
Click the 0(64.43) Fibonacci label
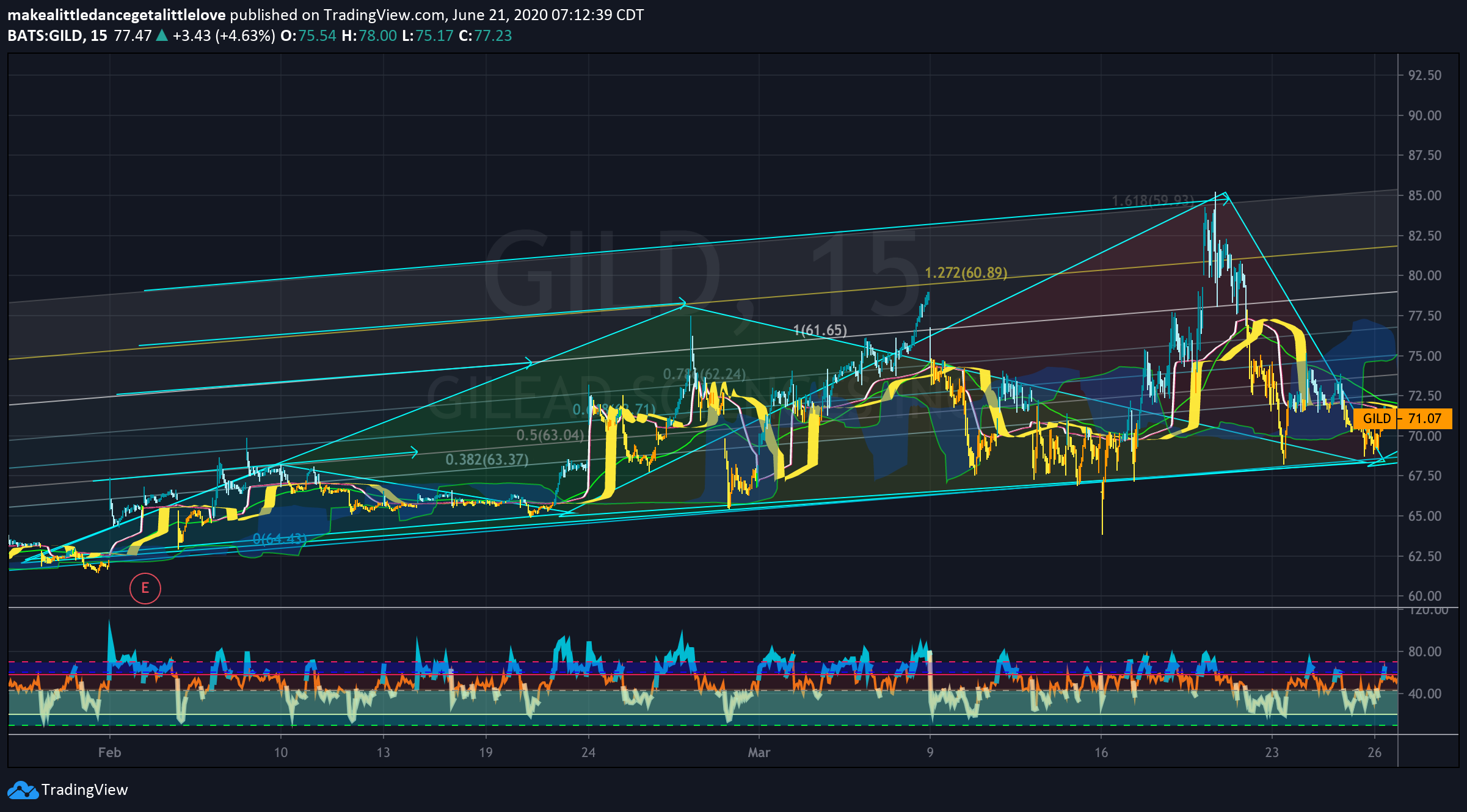(280, 539)
